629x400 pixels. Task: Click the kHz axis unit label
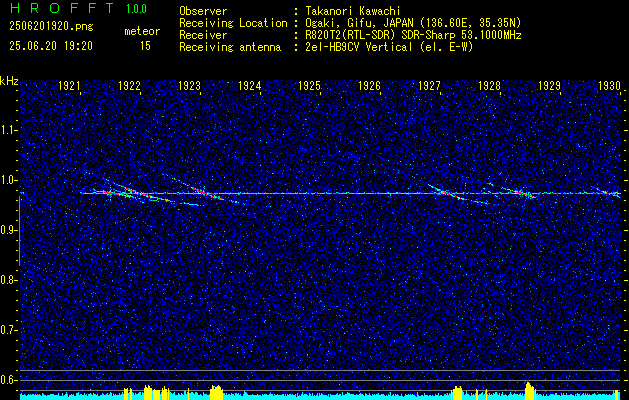9,81
